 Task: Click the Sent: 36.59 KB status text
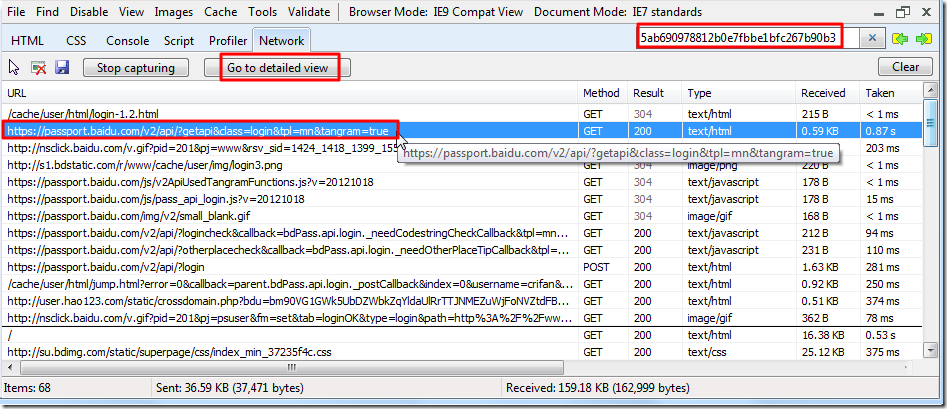230,388
